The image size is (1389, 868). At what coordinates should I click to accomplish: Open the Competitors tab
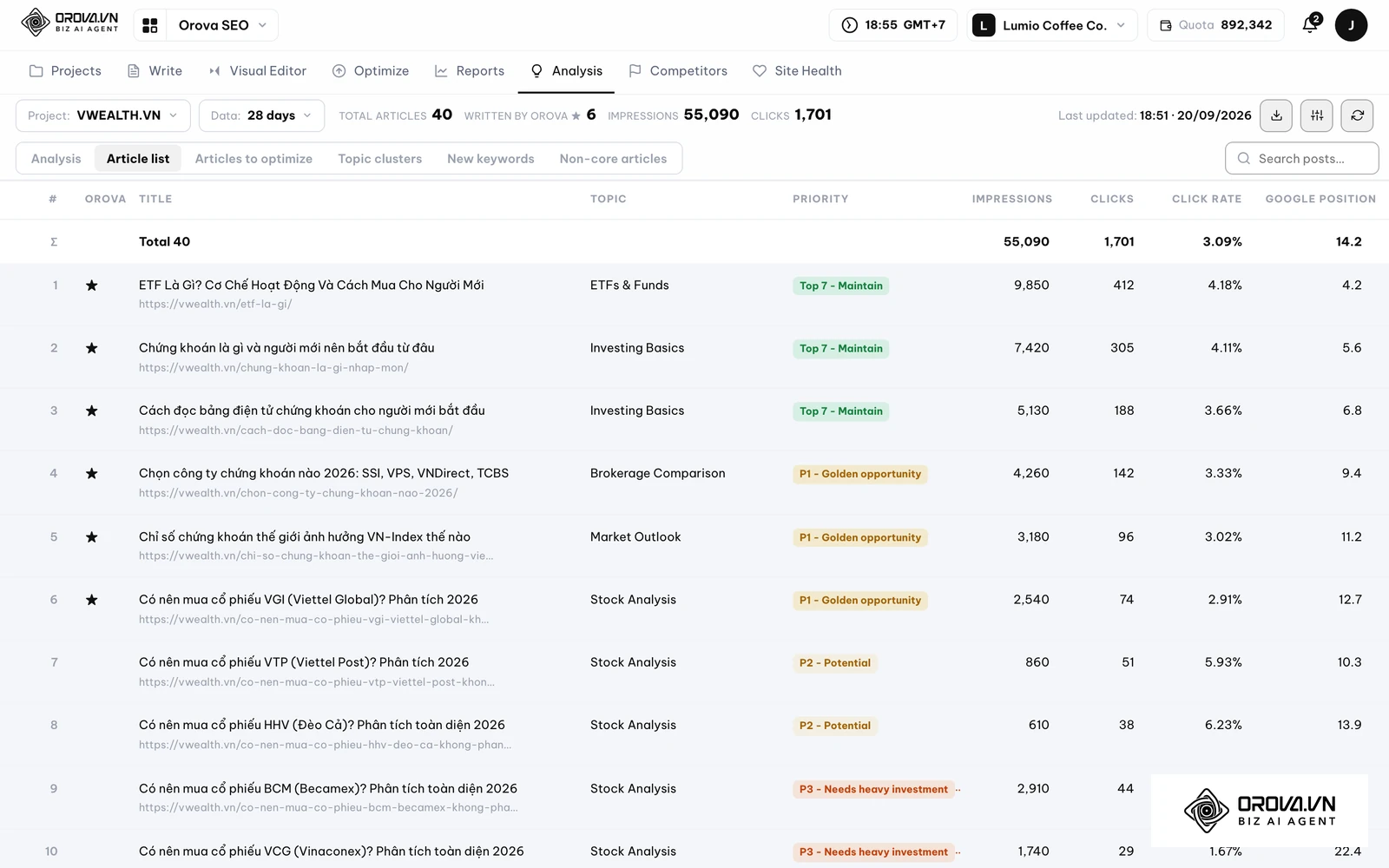(678, 71)
